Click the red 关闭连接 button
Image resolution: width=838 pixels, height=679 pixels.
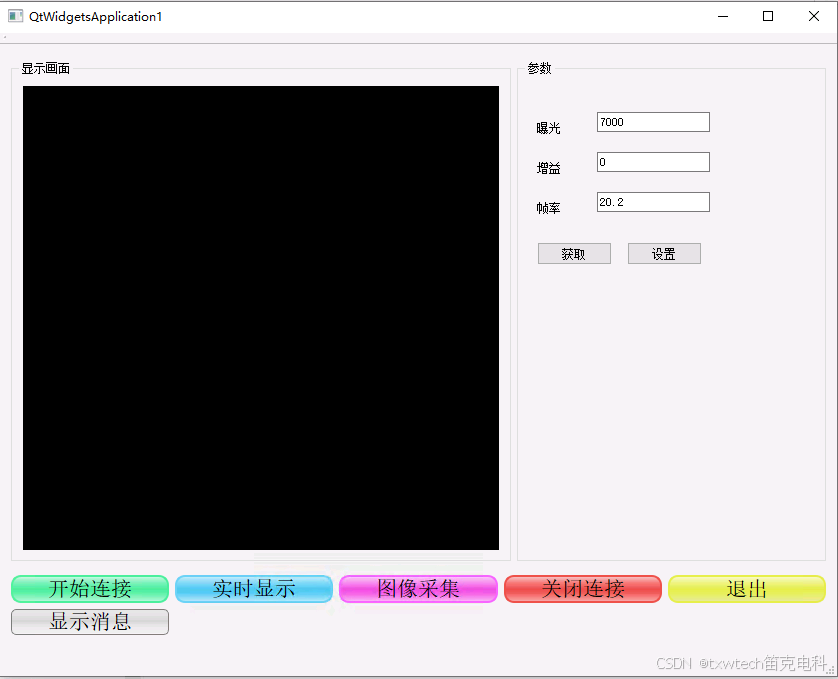click(583, 589)
